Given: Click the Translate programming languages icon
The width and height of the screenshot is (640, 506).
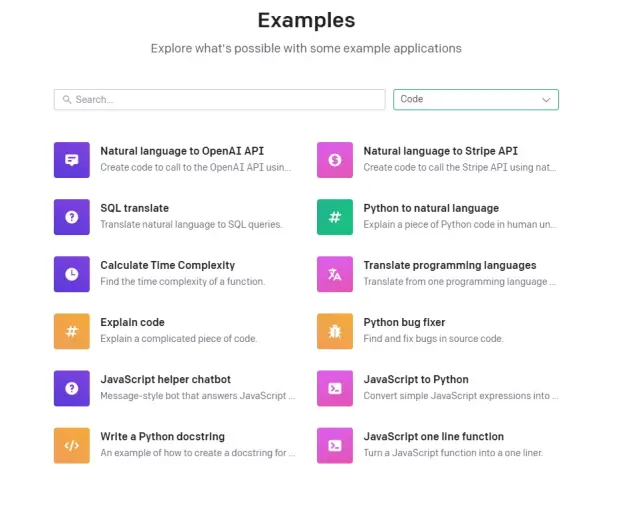Looking at the screenshot, I should [335, 274].
